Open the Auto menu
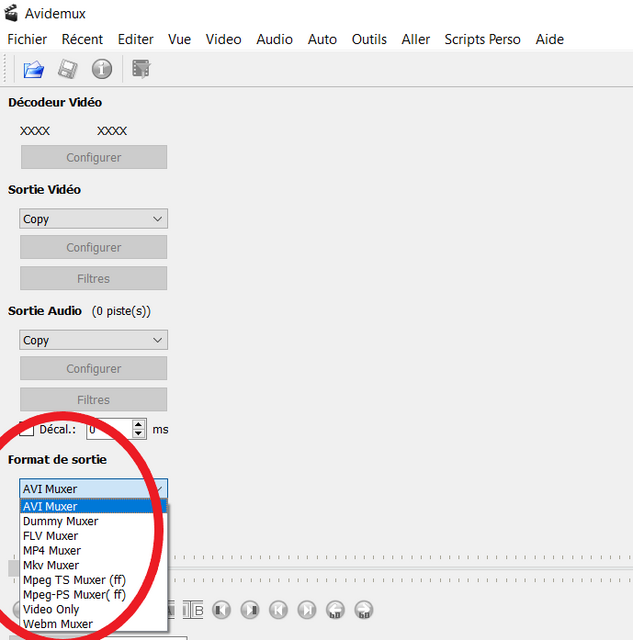Viewport: 633px width, 640px height. click(x=322, y=39)
